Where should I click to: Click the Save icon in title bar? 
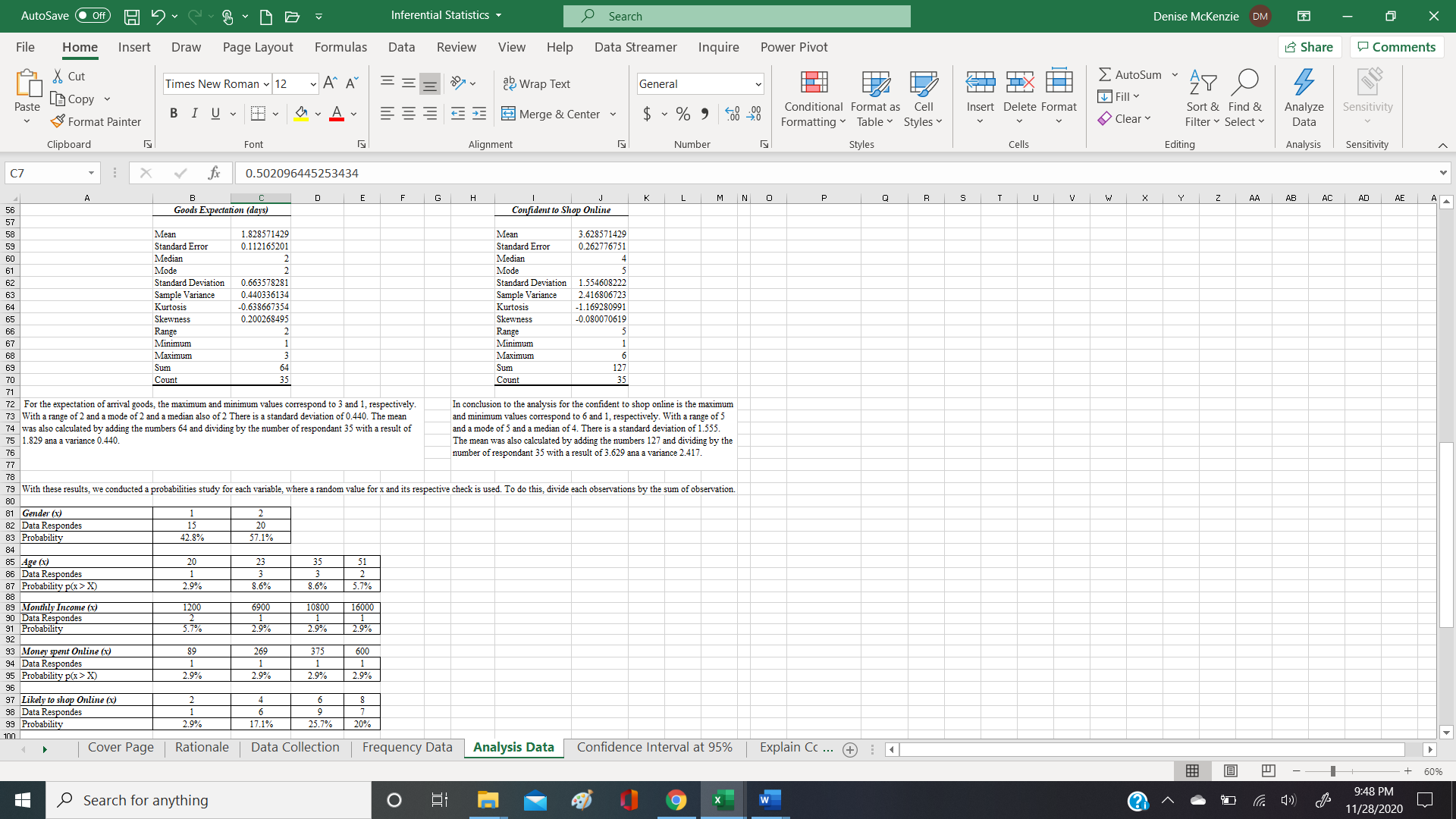tap(131, 16)
